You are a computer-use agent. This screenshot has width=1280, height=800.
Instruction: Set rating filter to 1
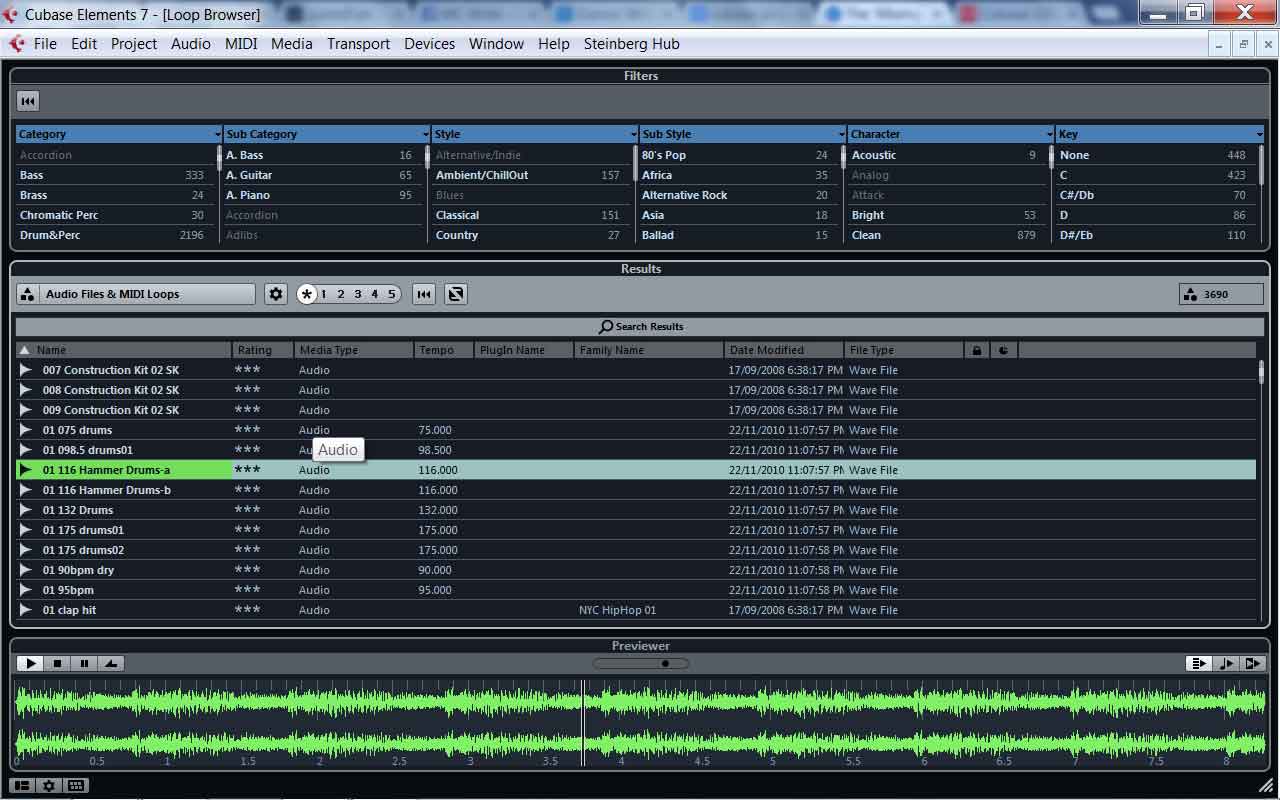pyautogui.click(x=324, y=294)
